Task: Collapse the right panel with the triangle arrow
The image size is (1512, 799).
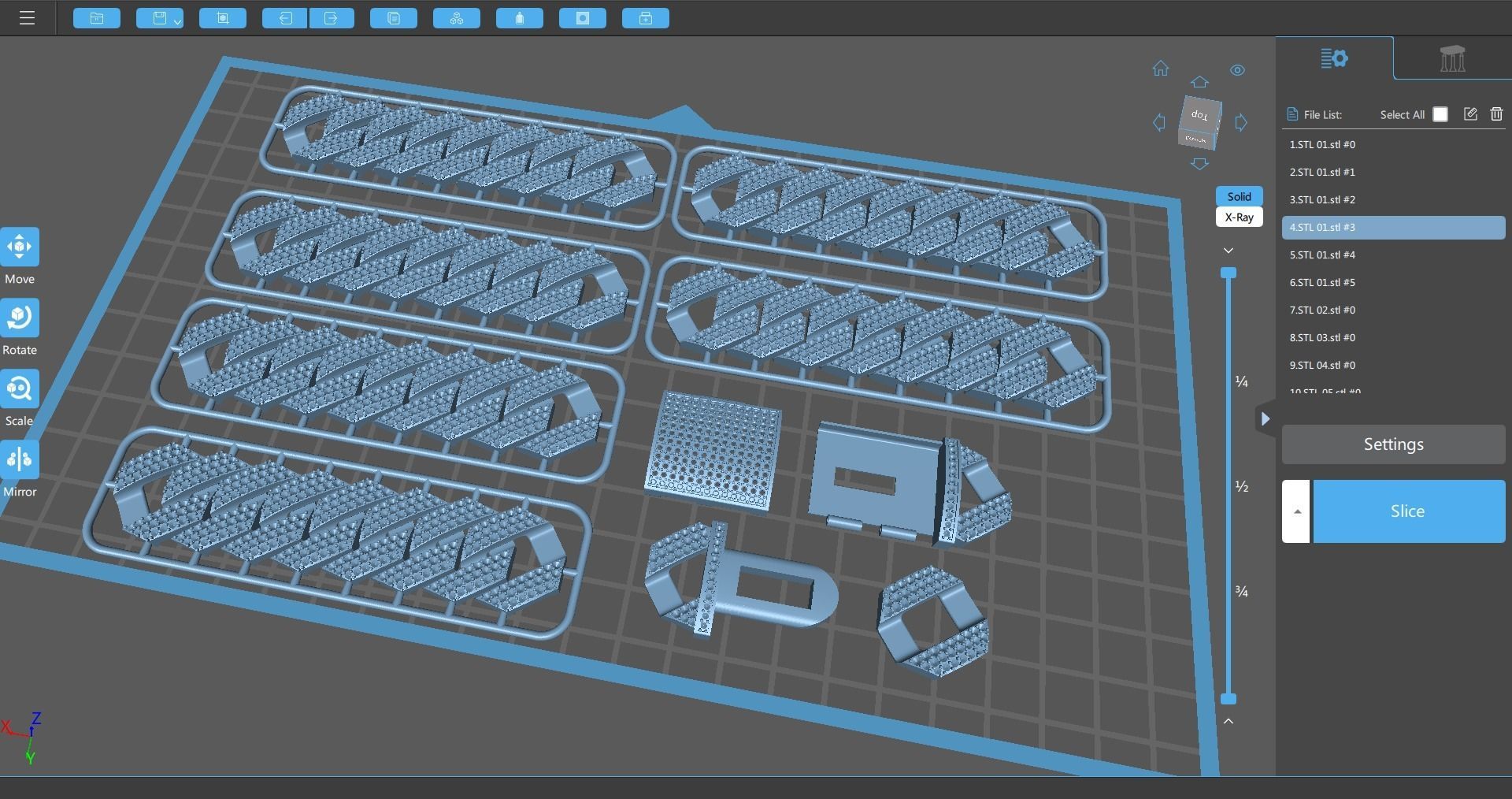Action: [x=1265, y=419]
